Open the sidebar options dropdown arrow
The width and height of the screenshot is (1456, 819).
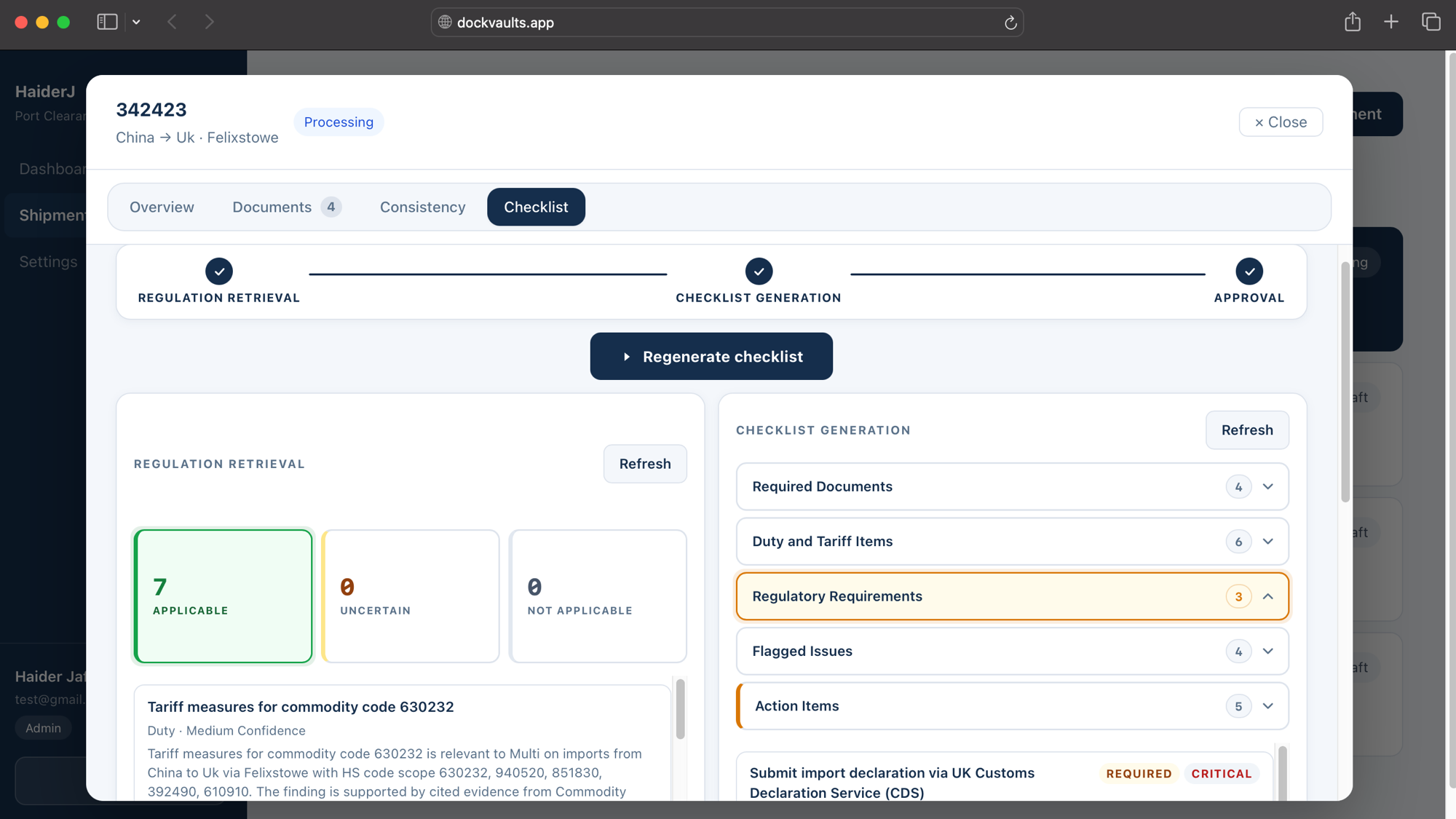[x=136, y=22]
